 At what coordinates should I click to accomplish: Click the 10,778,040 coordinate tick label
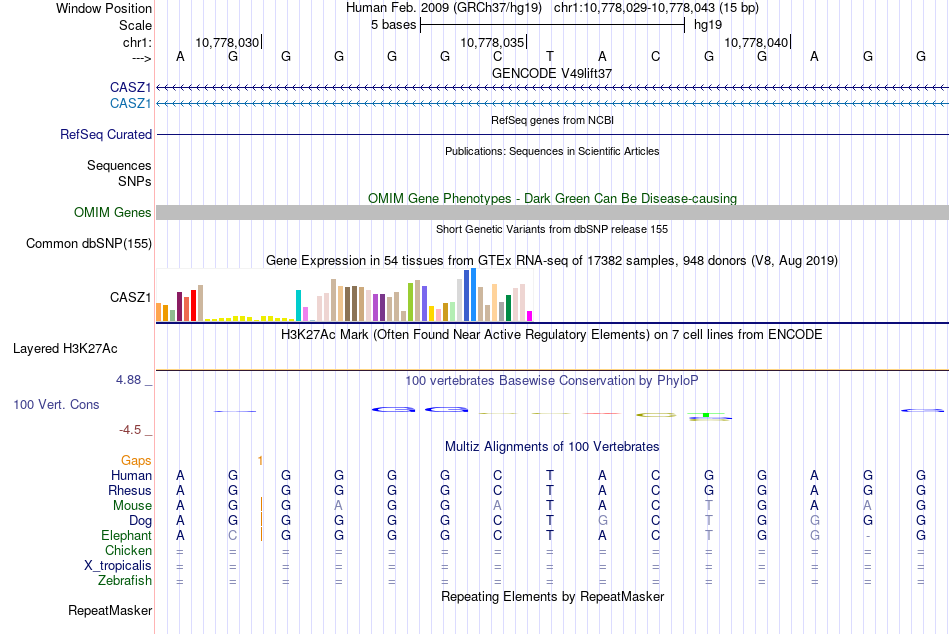[x=756, y=42]
